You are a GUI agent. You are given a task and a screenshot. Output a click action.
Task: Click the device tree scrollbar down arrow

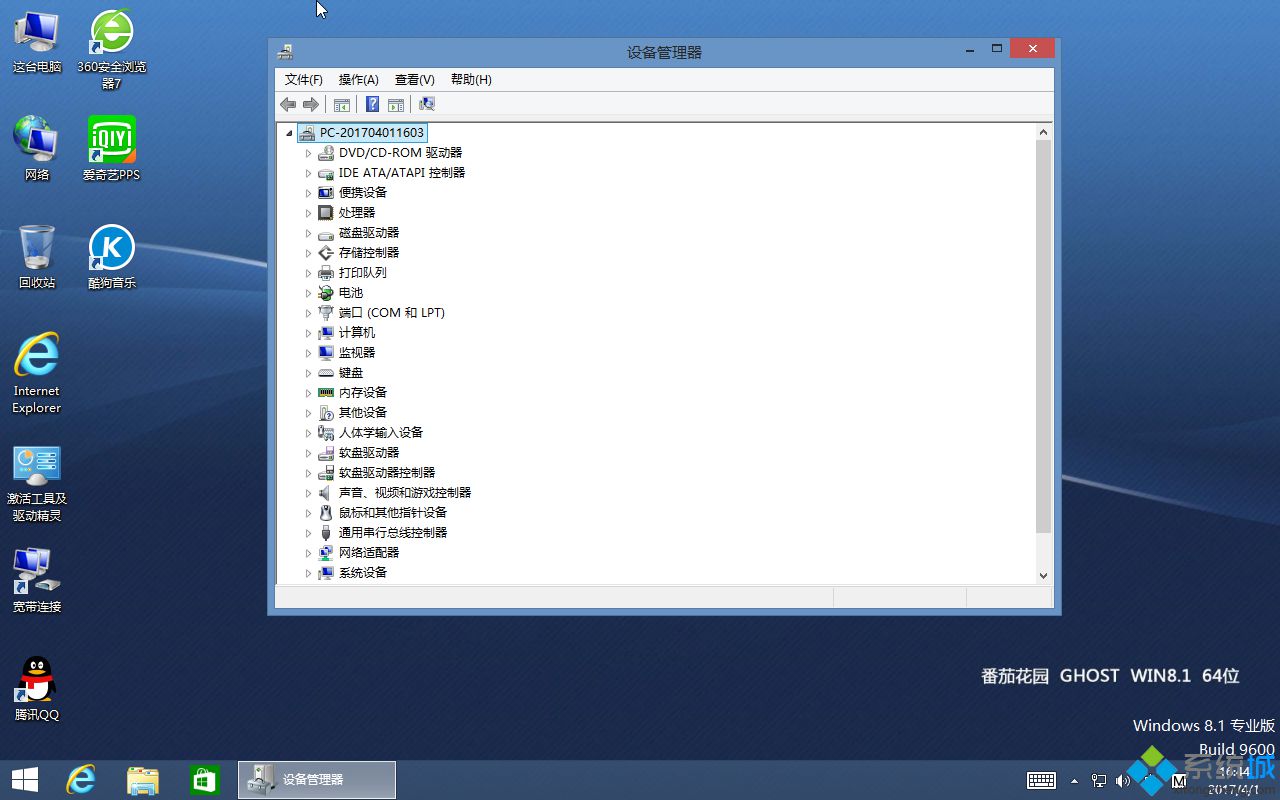[1043, 575]
